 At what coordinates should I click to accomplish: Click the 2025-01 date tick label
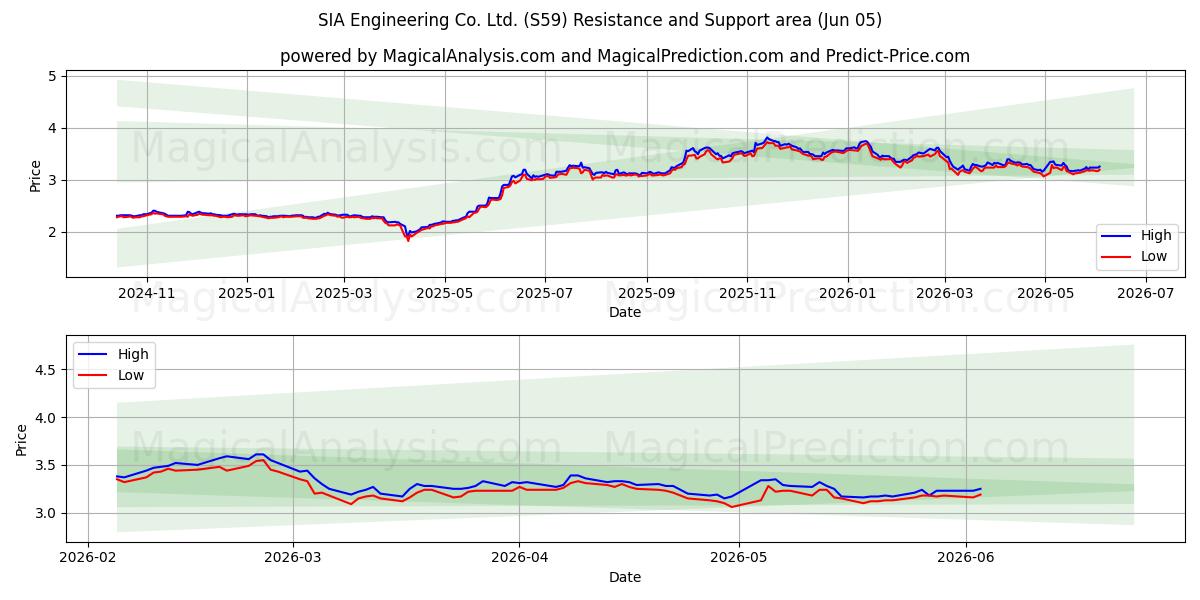[x=246, y=294]
